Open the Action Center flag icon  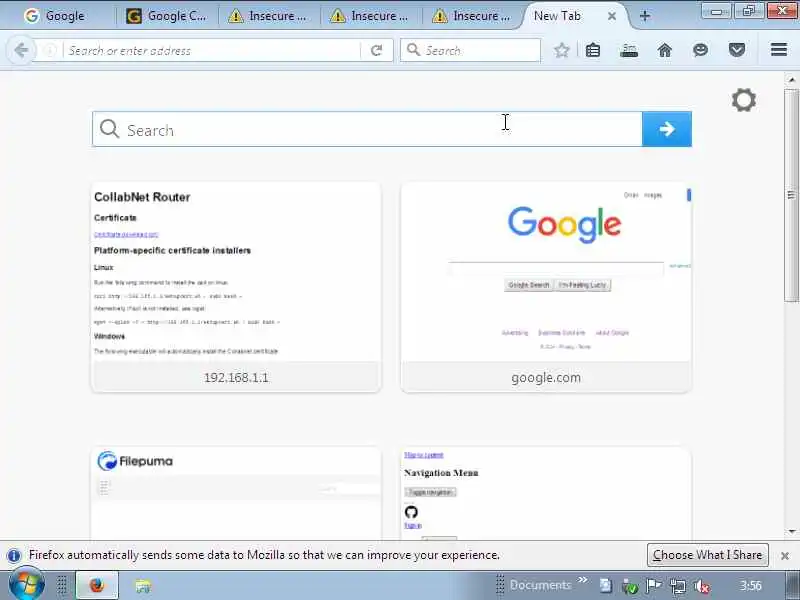point(654,586)
